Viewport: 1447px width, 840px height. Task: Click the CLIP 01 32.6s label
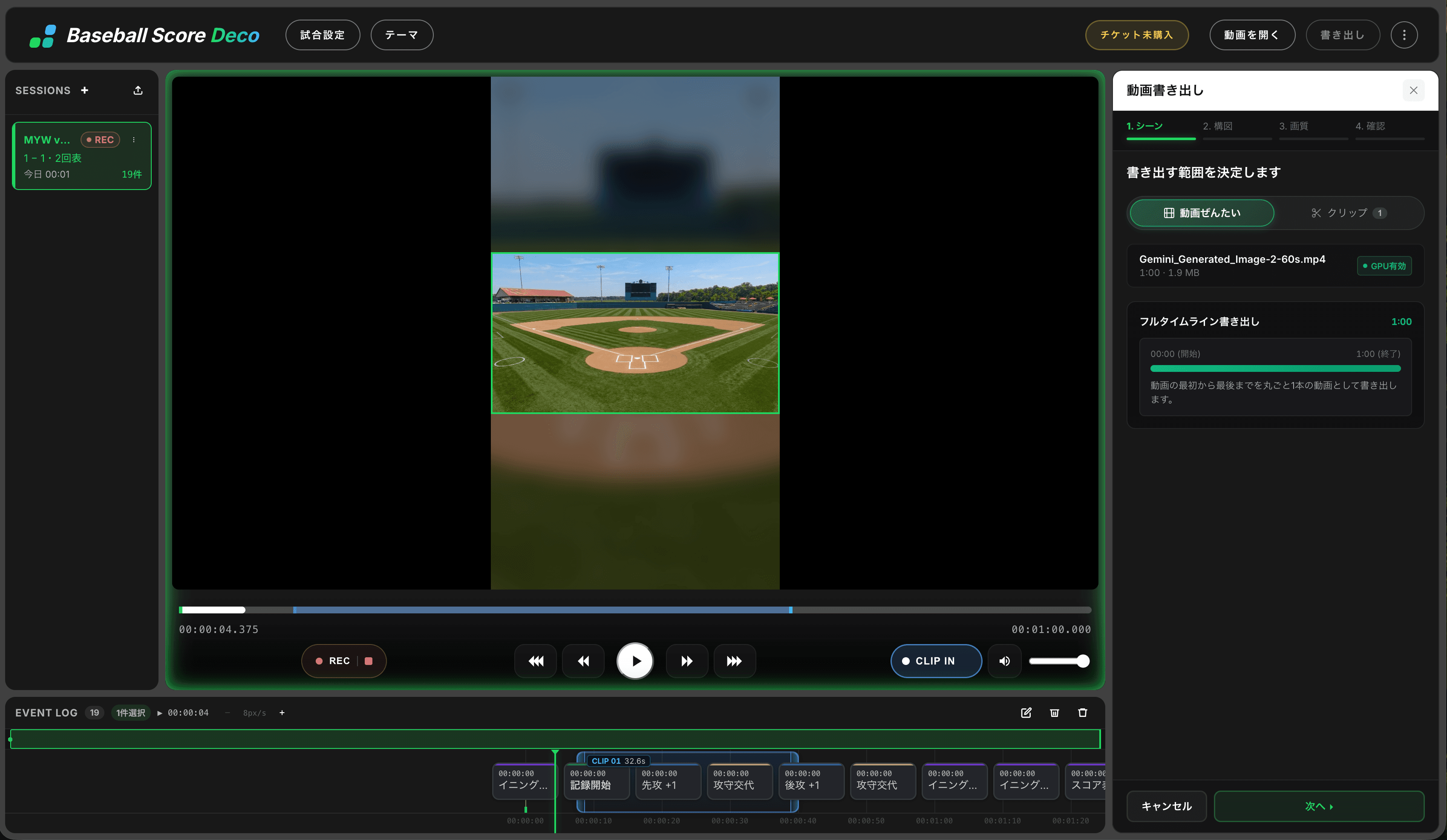click(x=618, y=761)
